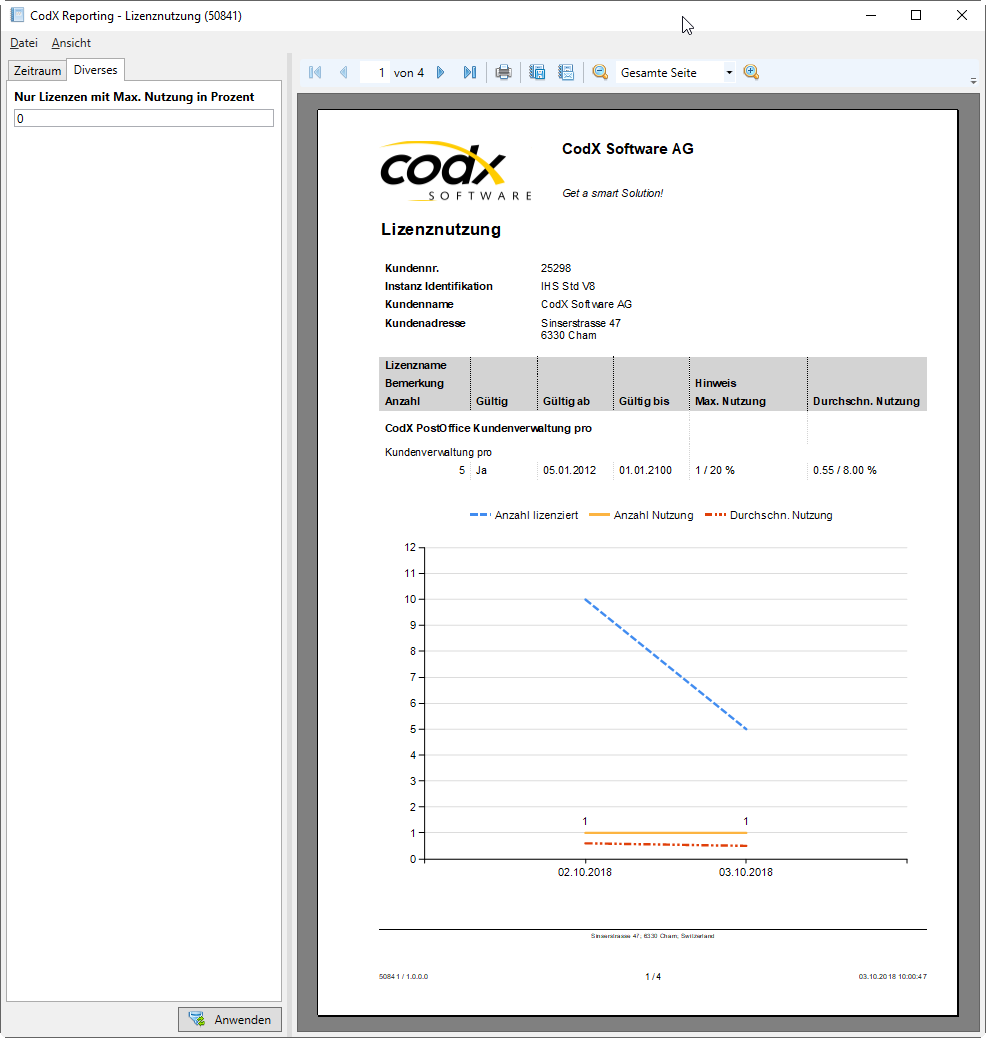
Task: Zoom in on the report preview
Action: point(751,72)
